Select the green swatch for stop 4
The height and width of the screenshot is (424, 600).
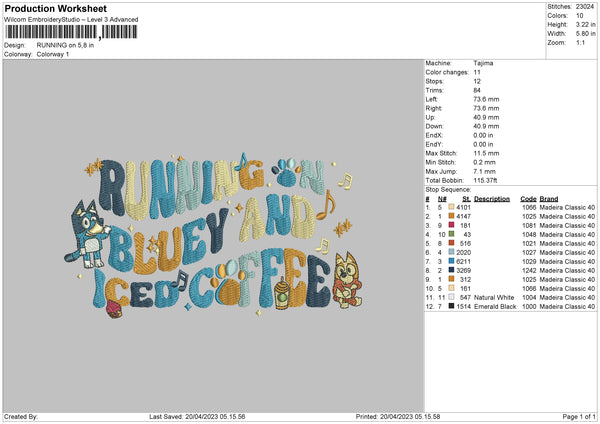[x=451, y=234]
